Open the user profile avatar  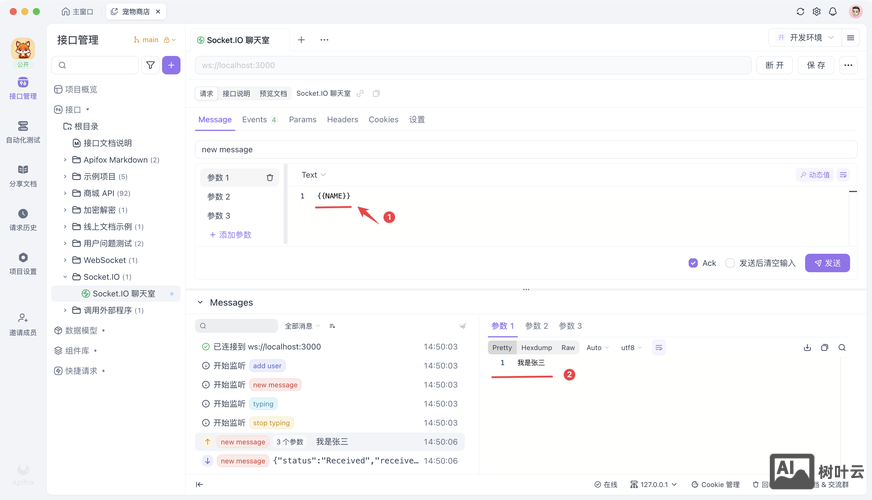(855, 11)
